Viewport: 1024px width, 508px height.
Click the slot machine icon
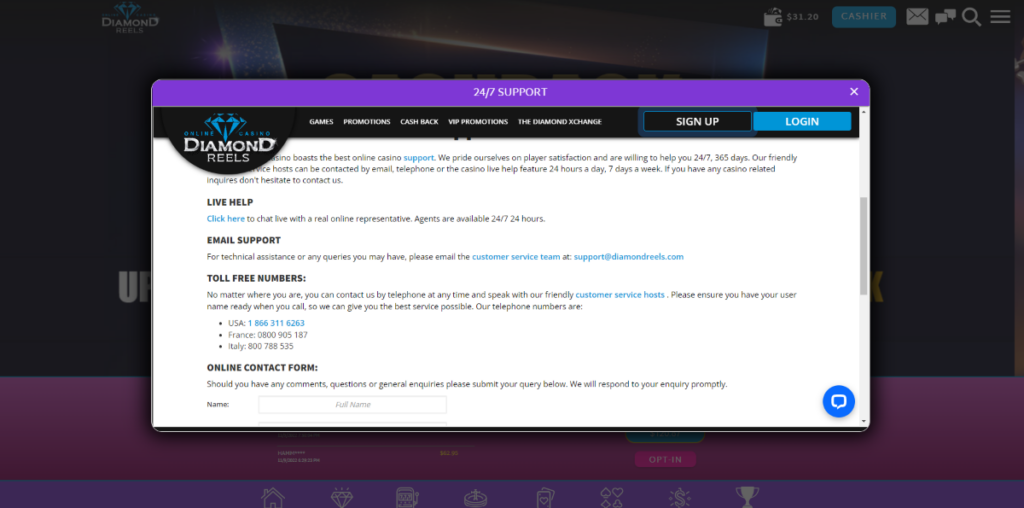click(x=408, y=498)
